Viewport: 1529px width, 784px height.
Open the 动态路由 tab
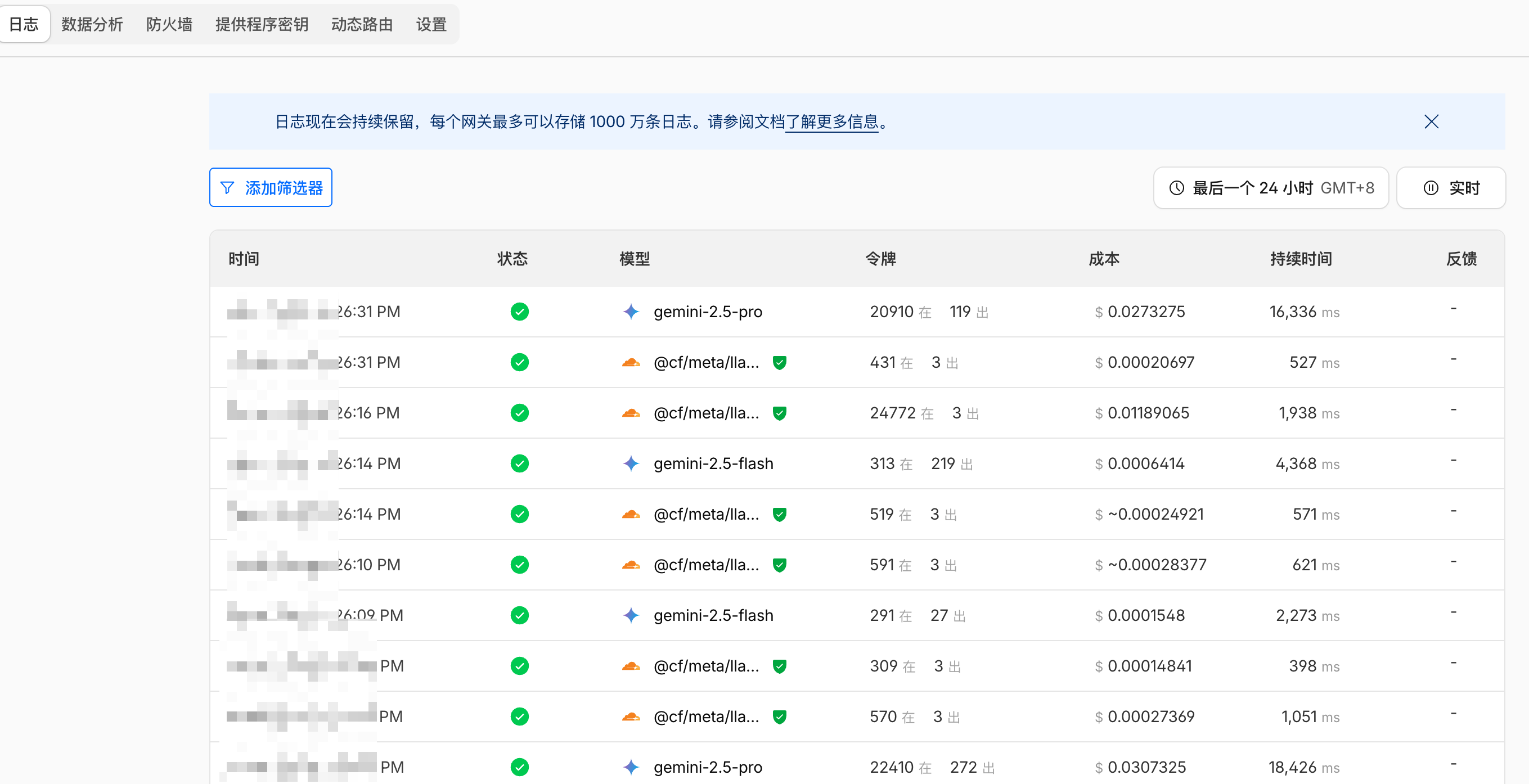coord(362,24)
